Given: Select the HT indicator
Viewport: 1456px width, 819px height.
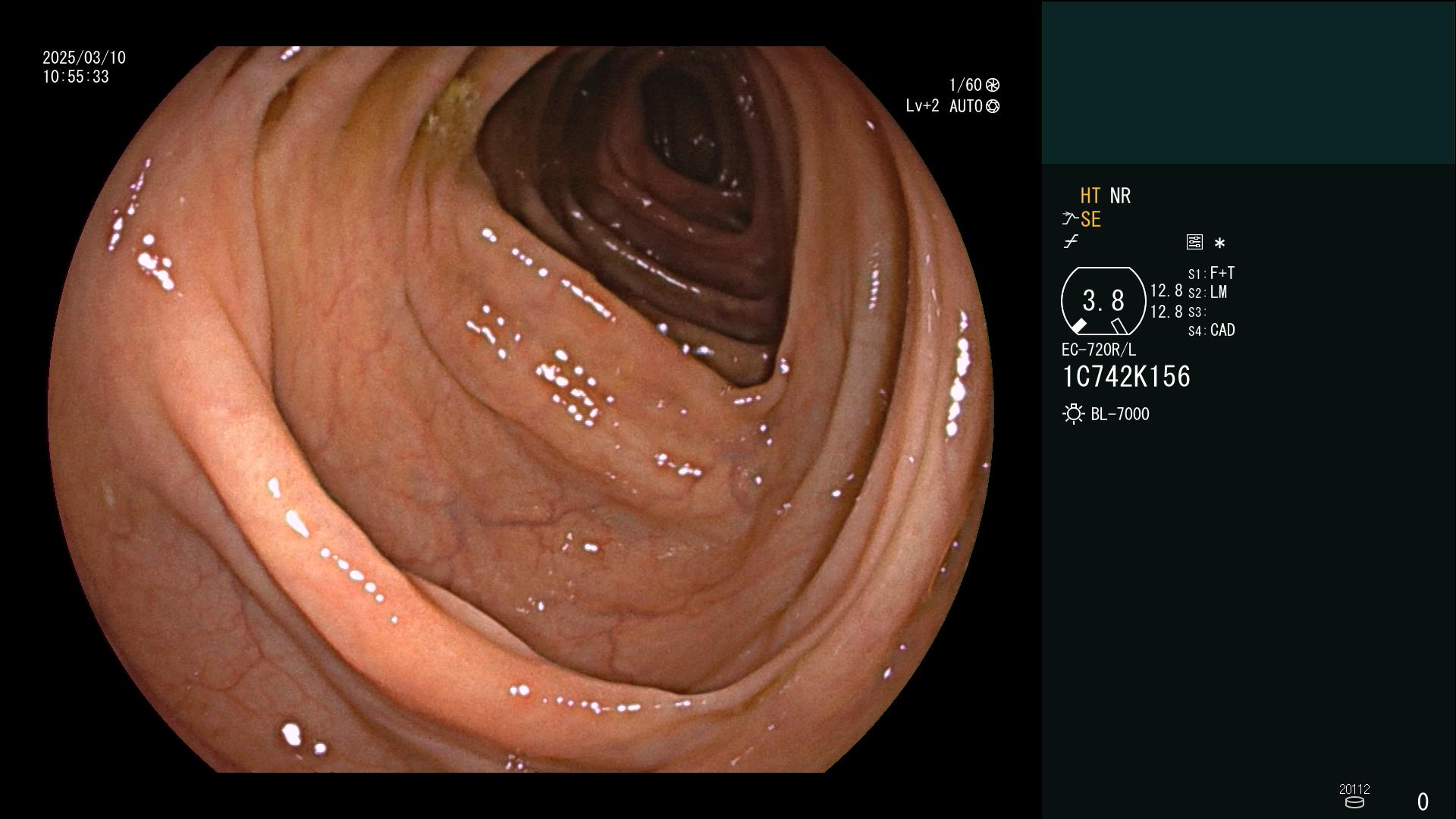Looking at the screenshot, I should coord(1090,196).
